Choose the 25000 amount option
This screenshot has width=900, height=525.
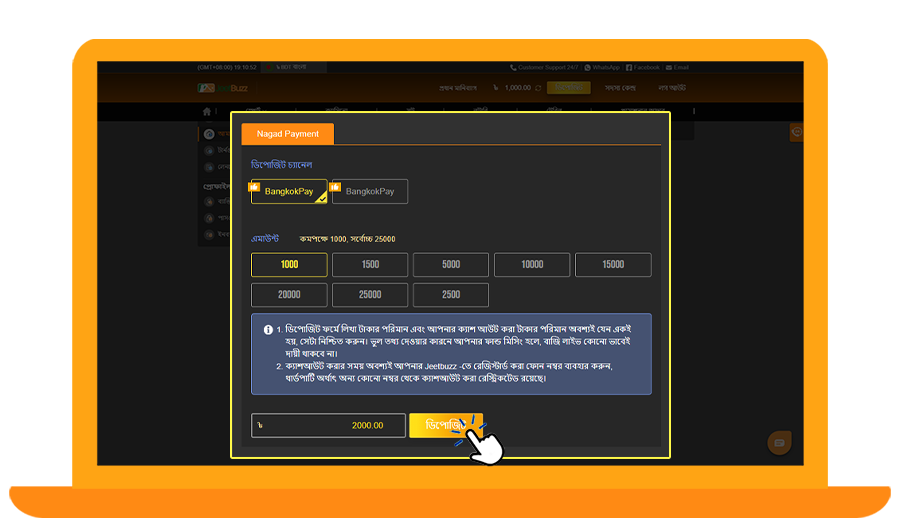tap(370, 295)
